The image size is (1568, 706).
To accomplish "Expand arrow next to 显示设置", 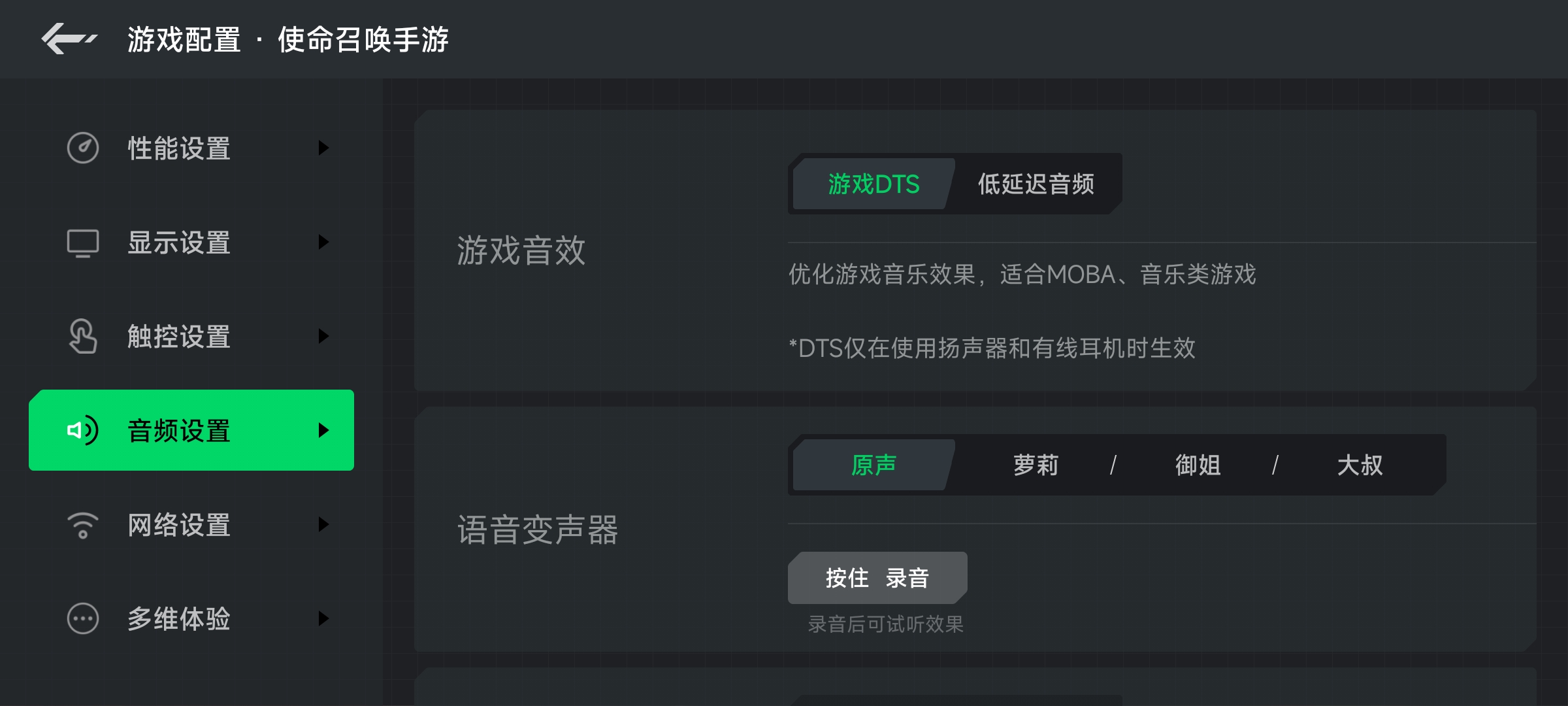I will [x=323, y=242].
